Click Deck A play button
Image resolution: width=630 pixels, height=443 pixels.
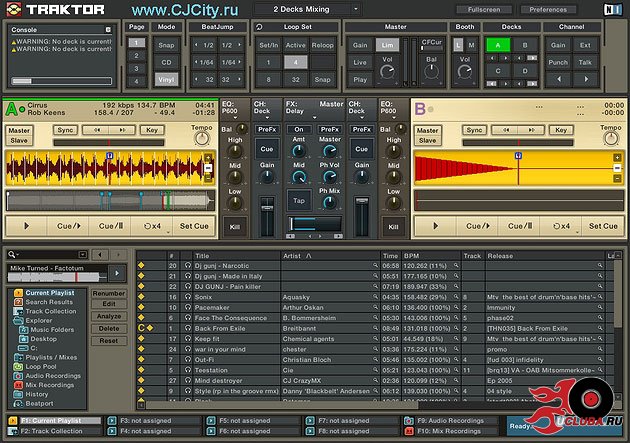27,226
